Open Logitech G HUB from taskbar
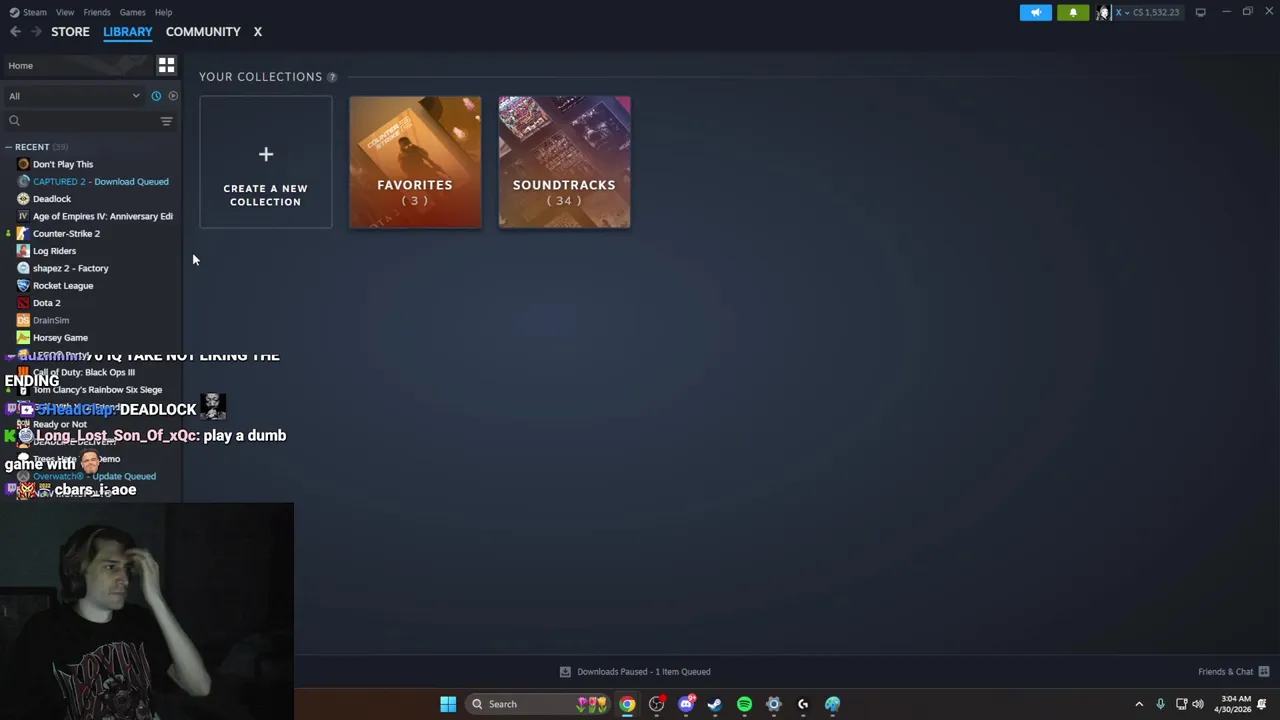Image resolution: width=1280 pixels, height=720 pixels. [x=803, y=704]
